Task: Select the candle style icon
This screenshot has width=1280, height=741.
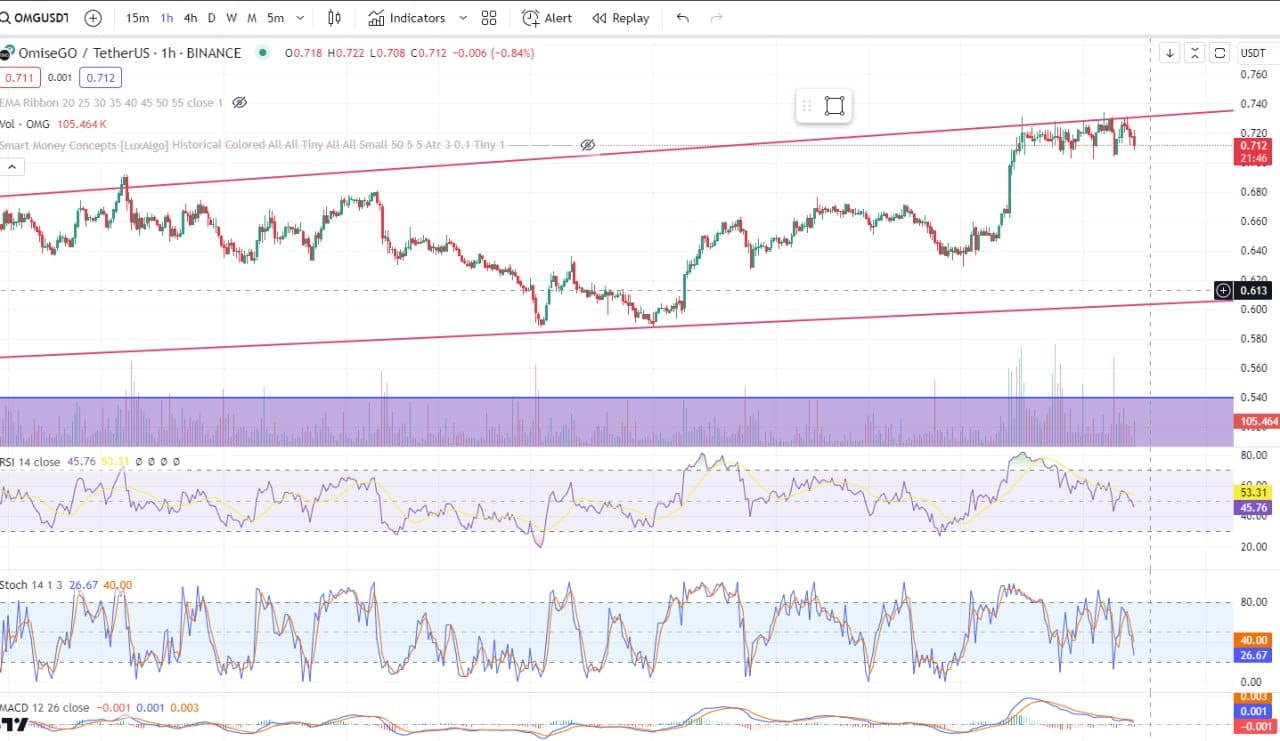Action: [x=334, y=17]
